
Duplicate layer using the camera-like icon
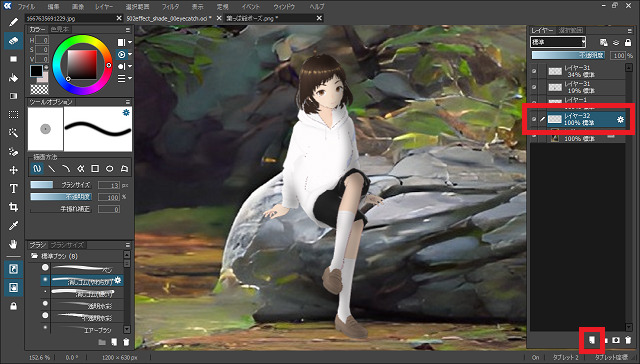point(616,340)
